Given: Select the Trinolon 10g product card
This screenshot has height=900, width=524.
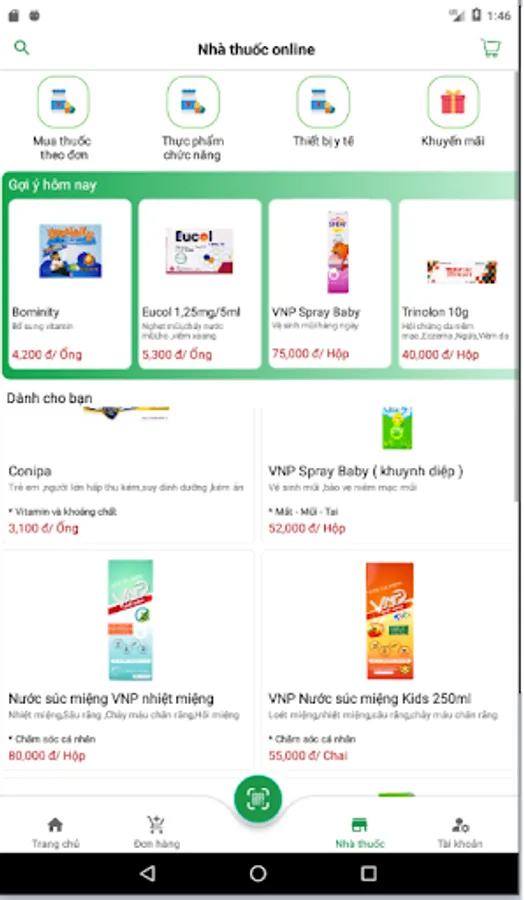Looking at the screenshot, I should tap(458, 284).
